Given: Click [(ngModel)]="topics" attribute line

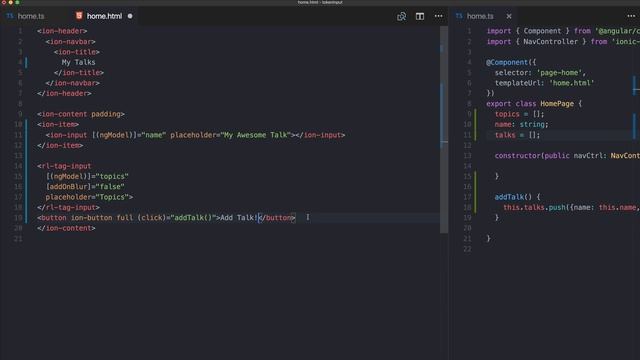Looking at the screenshot, I should (x=87, y=176).
